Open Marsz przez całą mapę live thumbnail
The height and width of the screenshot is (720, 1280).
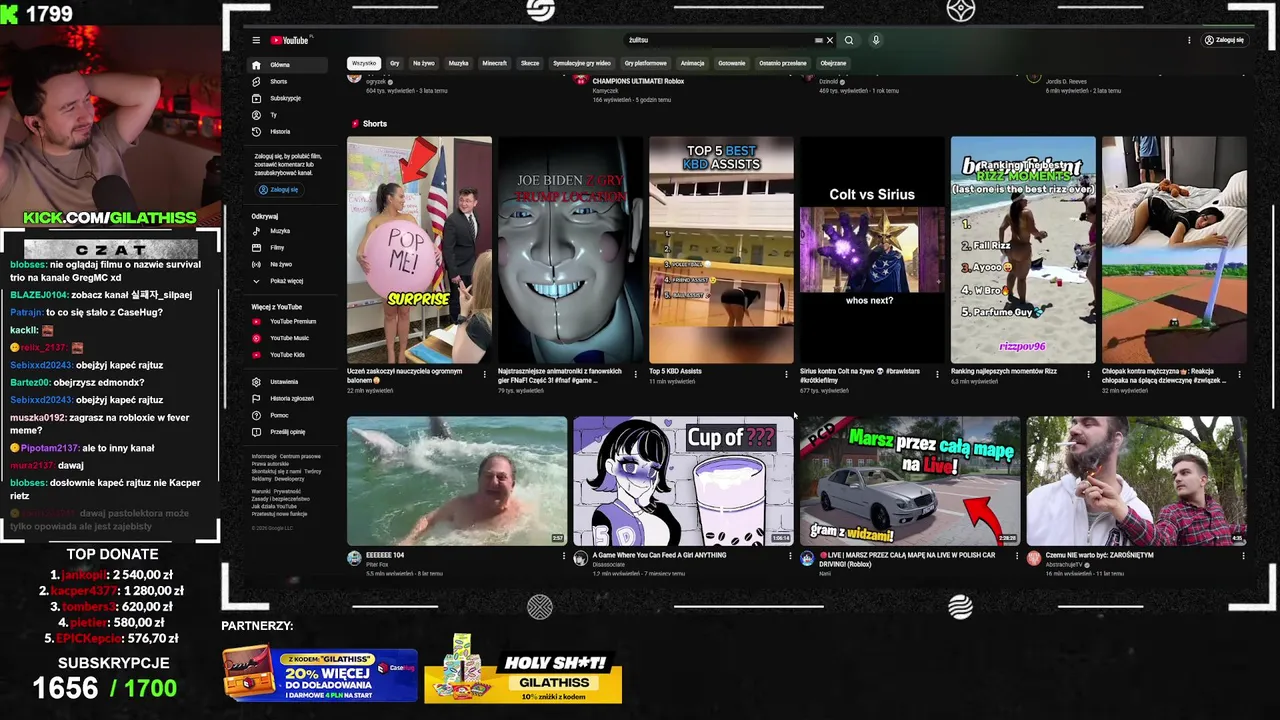(910, 481)
